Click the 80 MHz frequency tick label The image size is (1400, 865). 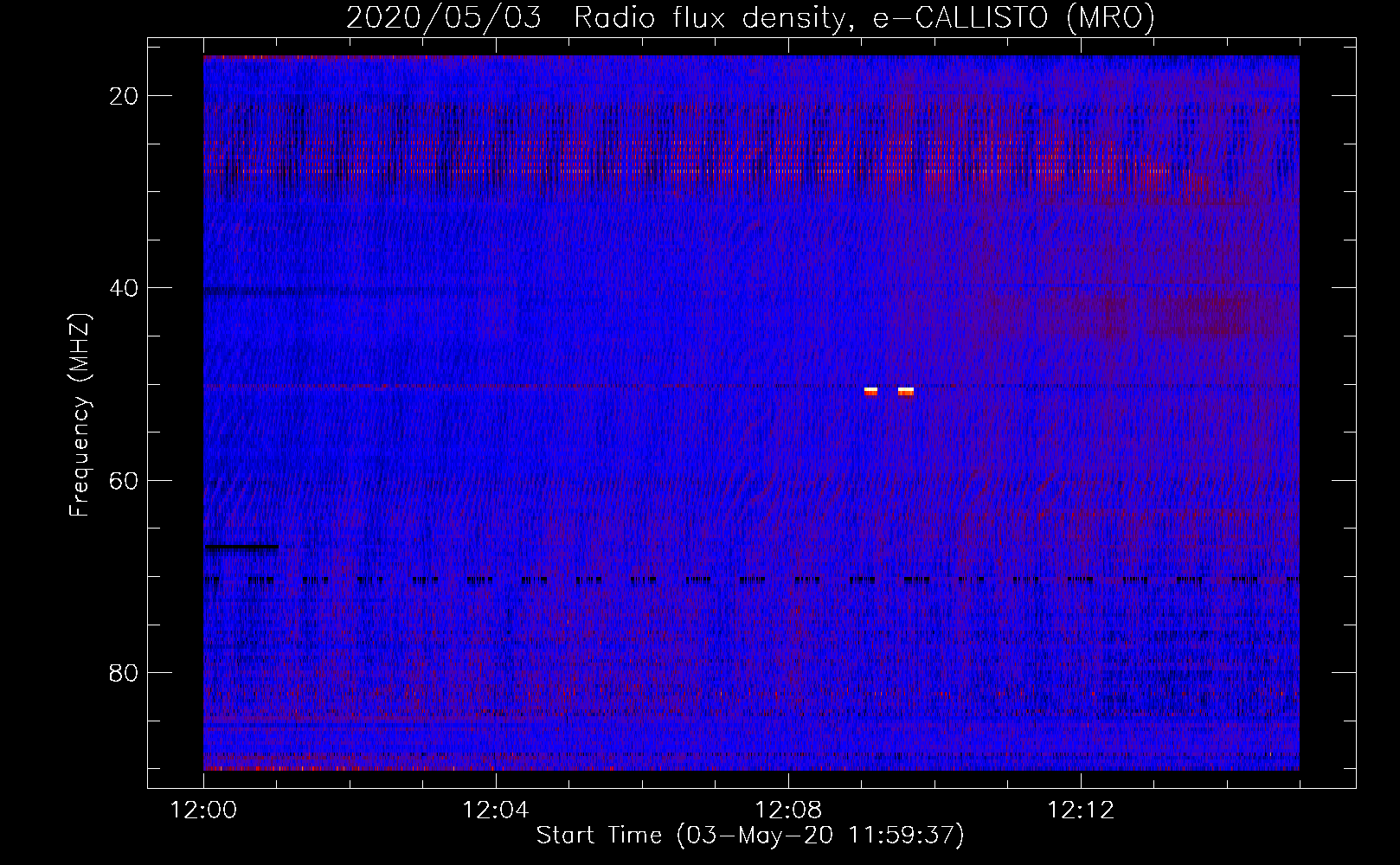click(x=125, y=672)
